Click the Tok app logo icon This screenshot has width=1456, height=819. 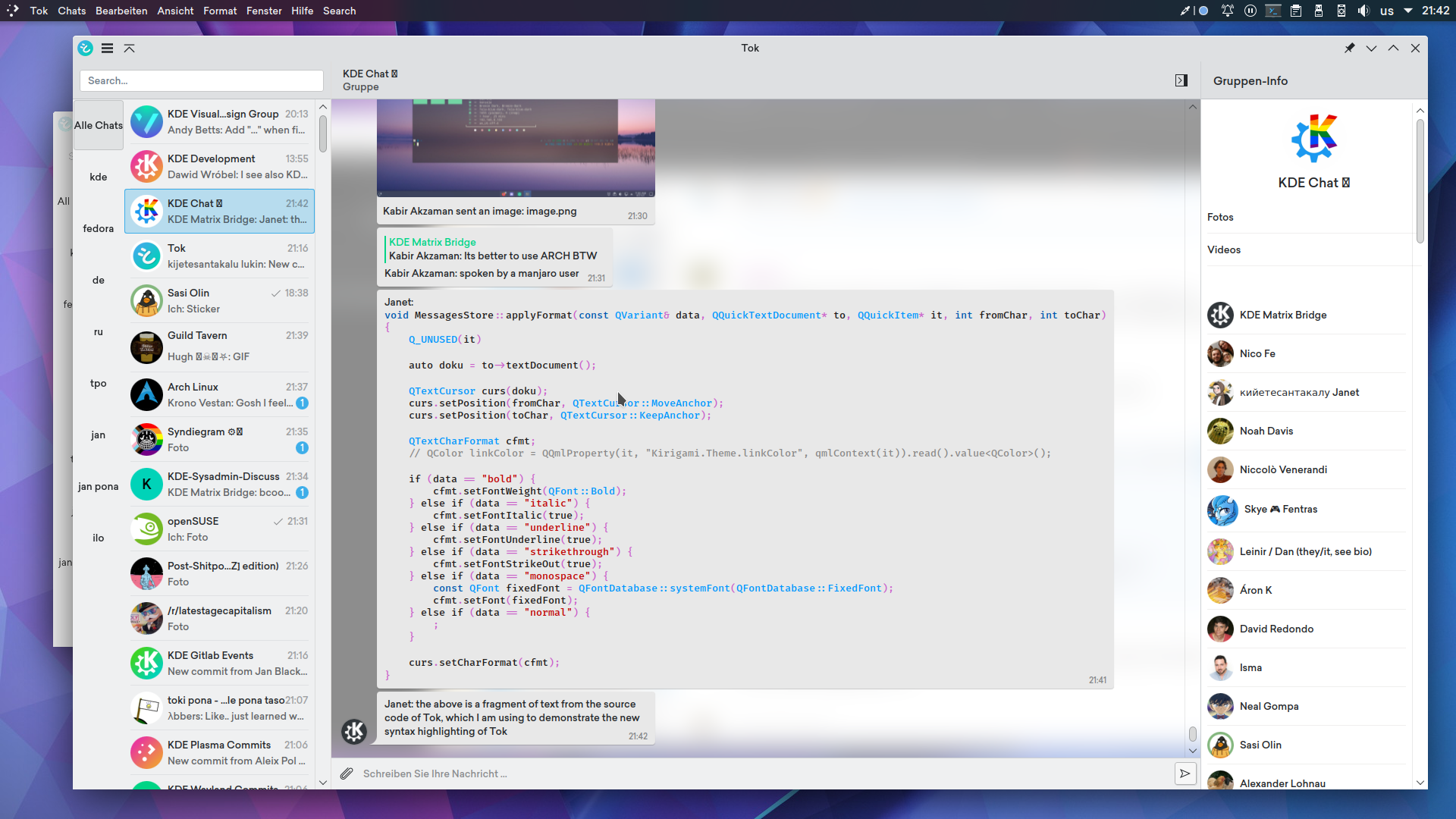pyautogui.click(x=86, y=48)
